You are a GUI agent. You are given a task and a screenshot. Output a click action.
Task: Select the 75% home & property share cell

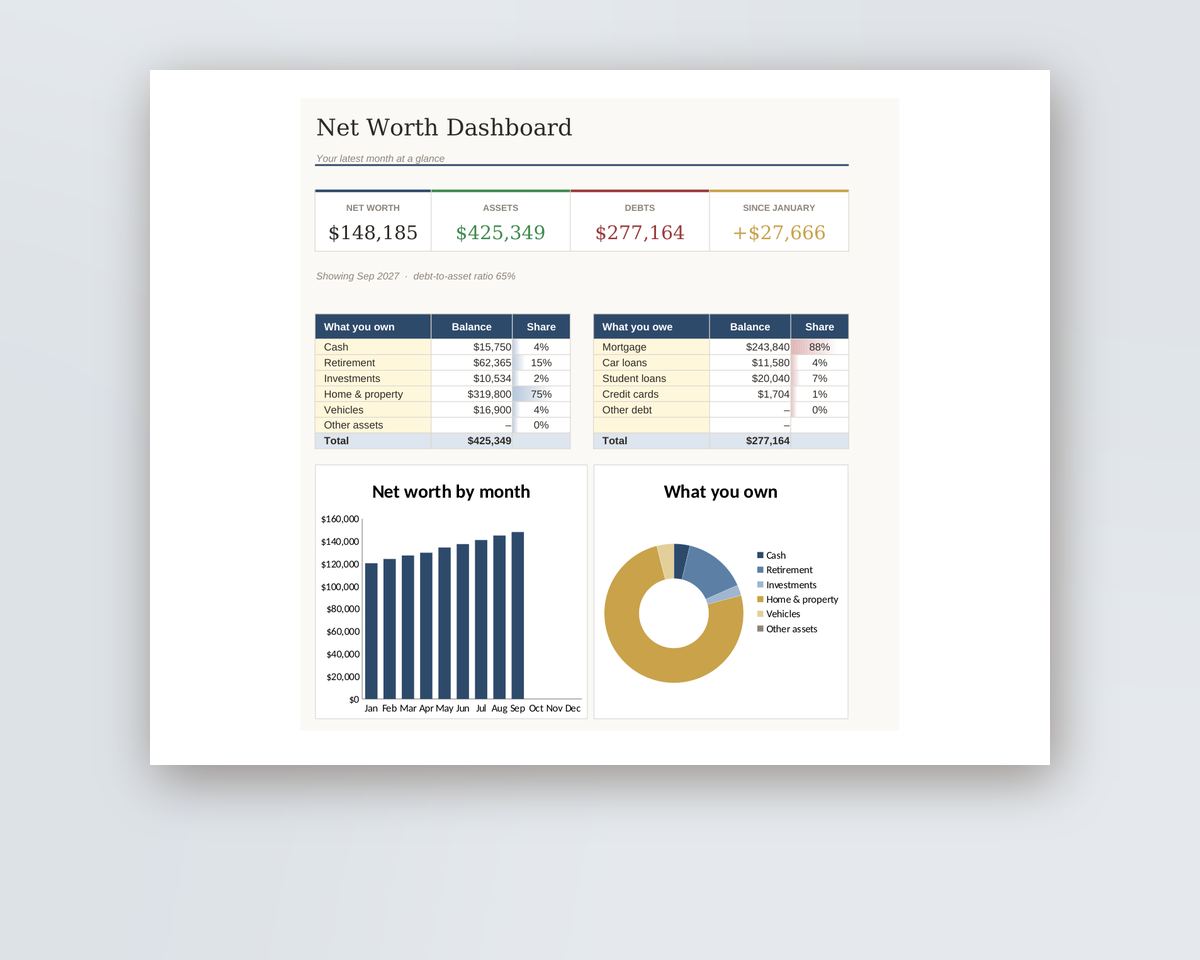tap(541, 394)
